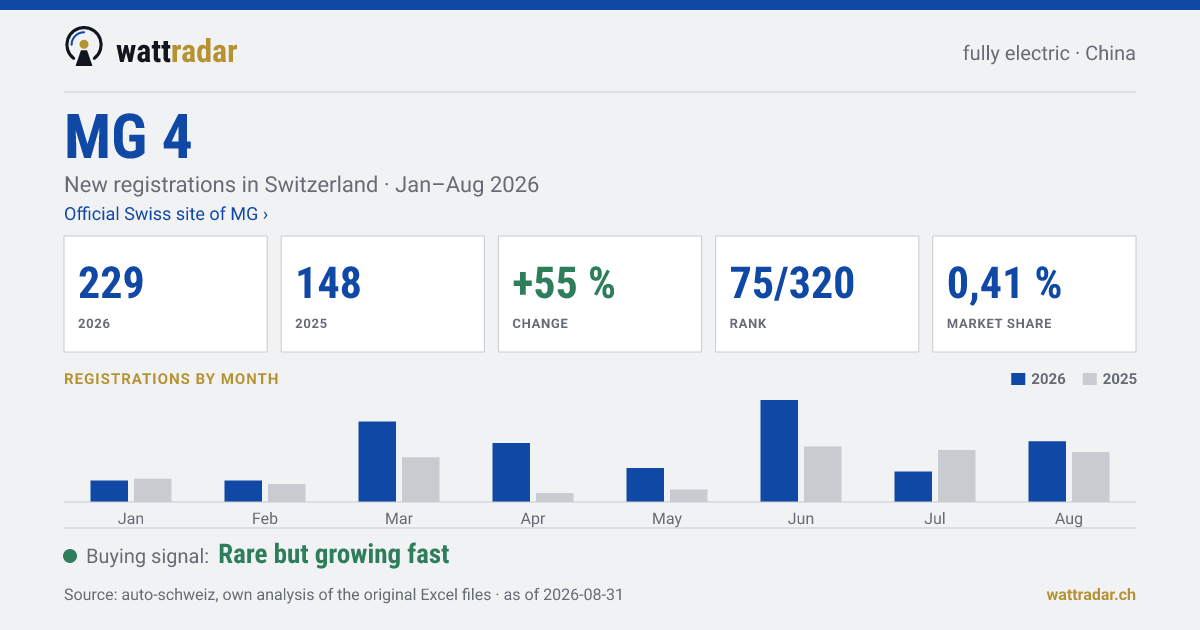Select the 'fully electric · China' tag
The image size is (1200, 630).
(1049, 53)
